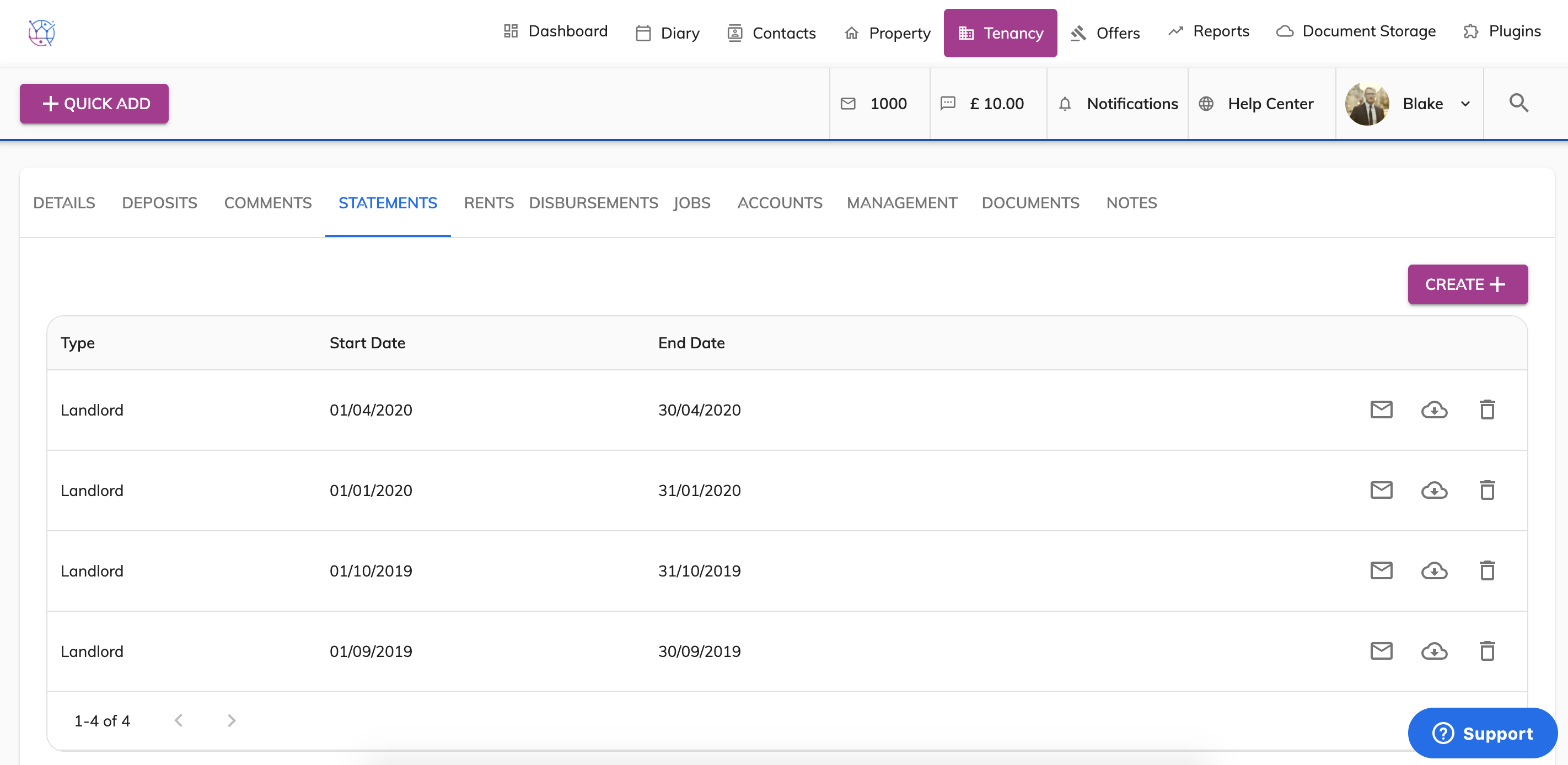Expand the Blake user menu chevron

pyautogui.click(x=1466, y=104)
